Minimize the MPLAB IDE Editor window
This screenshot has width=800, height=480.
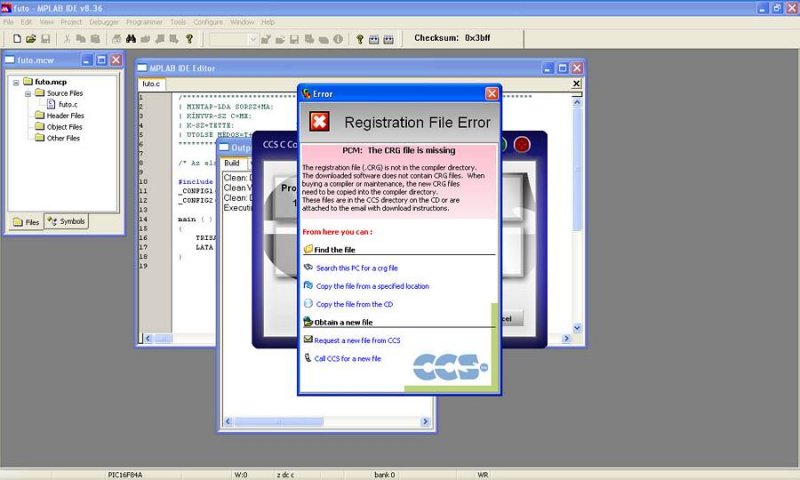click(548, 68)
